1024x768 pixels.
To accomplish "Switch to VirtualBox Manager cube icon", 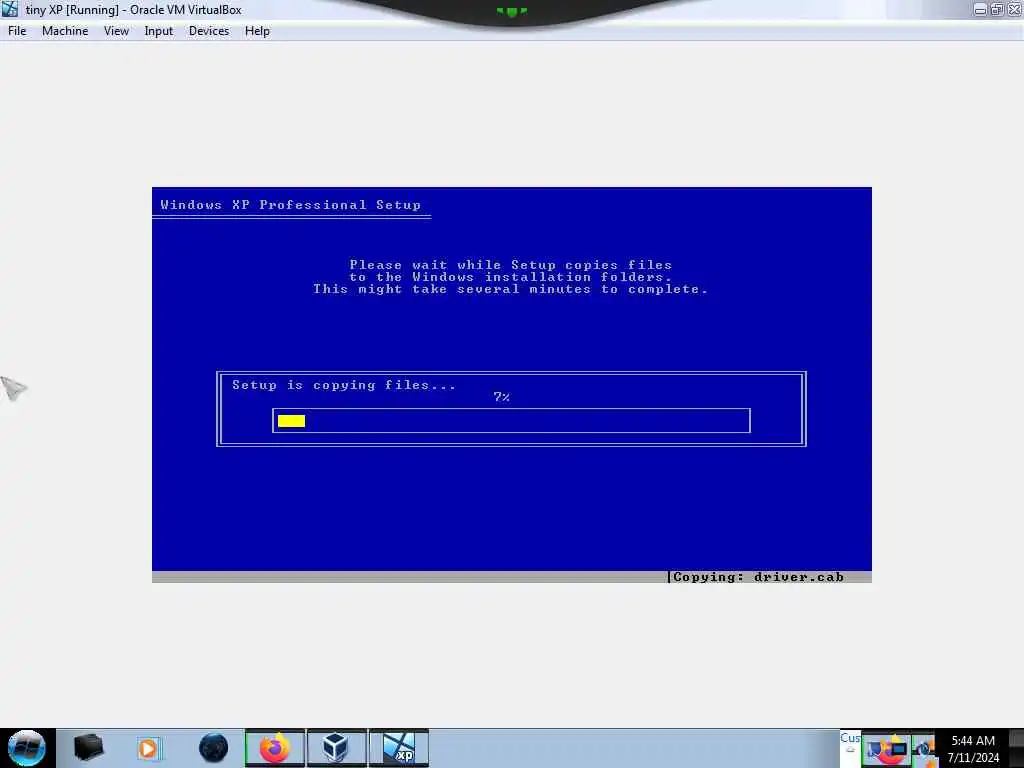I will (x=336, y=748).
